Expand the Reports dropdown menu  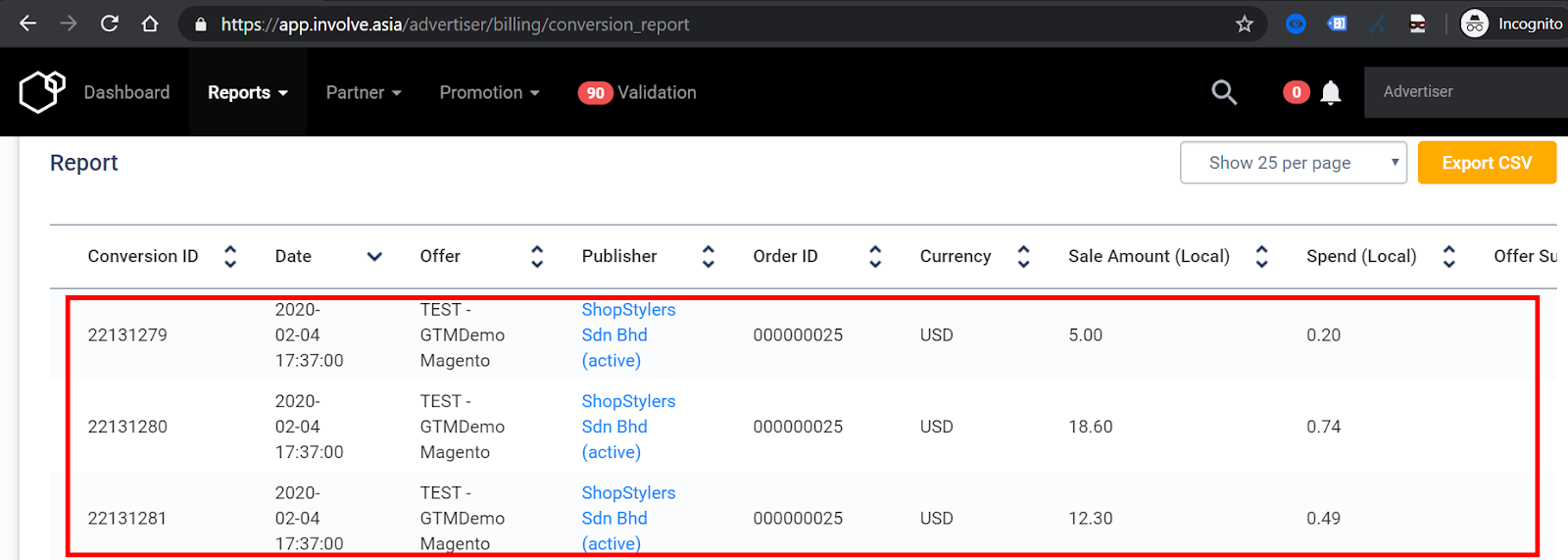247,92
